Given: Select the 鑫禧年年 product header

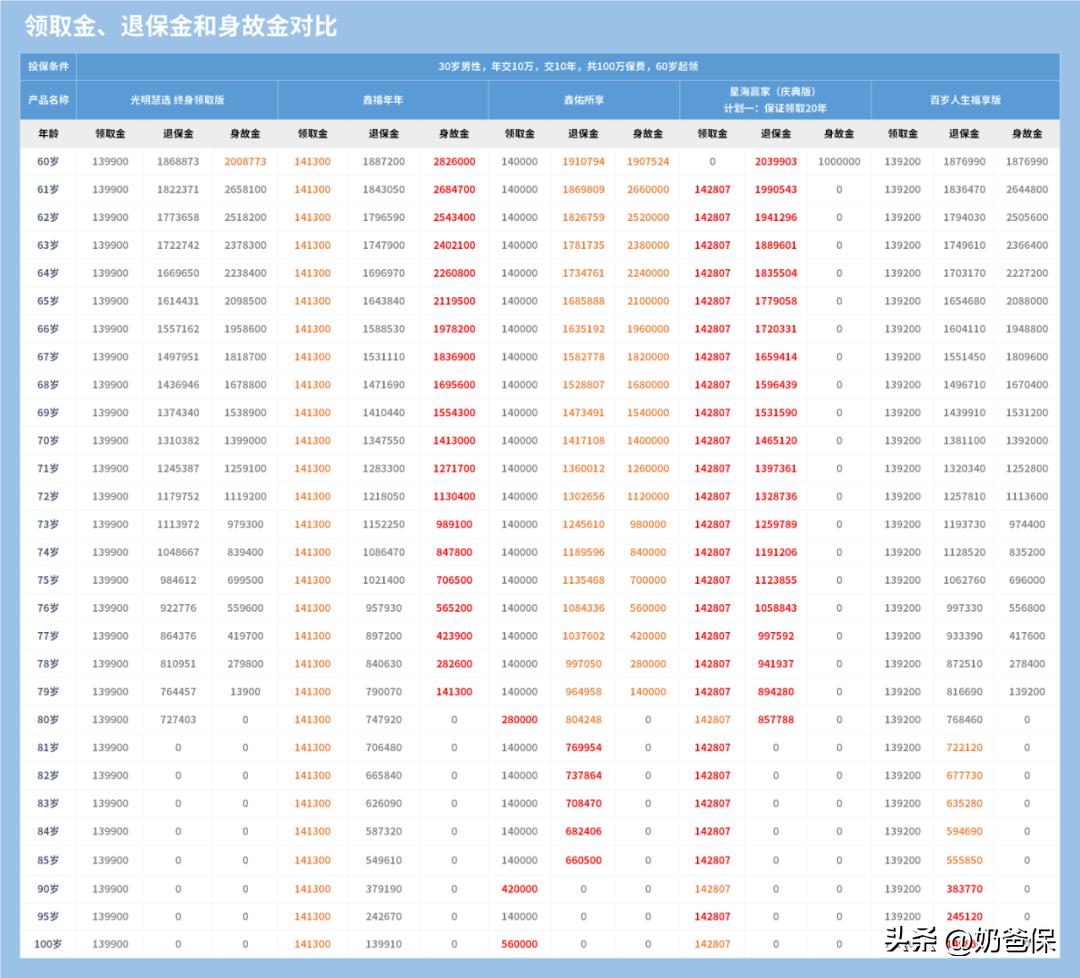Looking at the screenshot, I should (385, 99).
